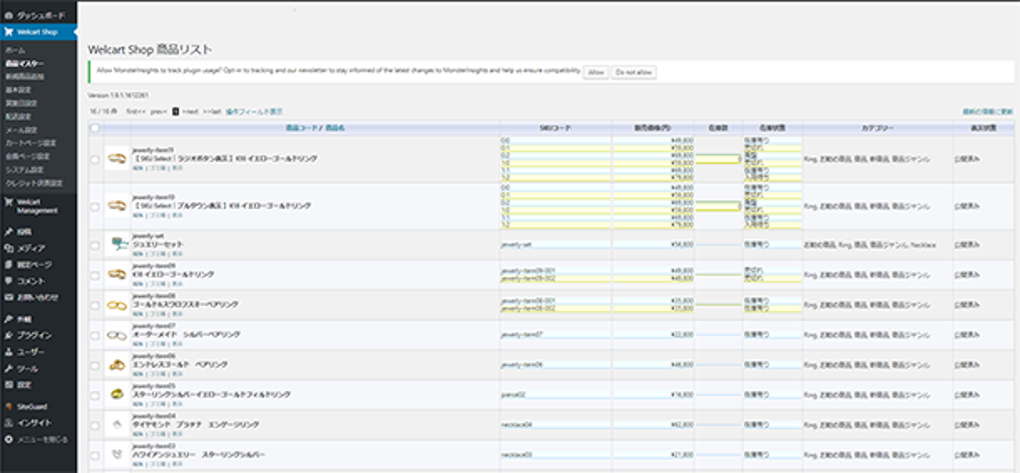This screenshot has height=473, width=1020.
Task: Toggle the select-all checkbox in table header
Action: 95,128
